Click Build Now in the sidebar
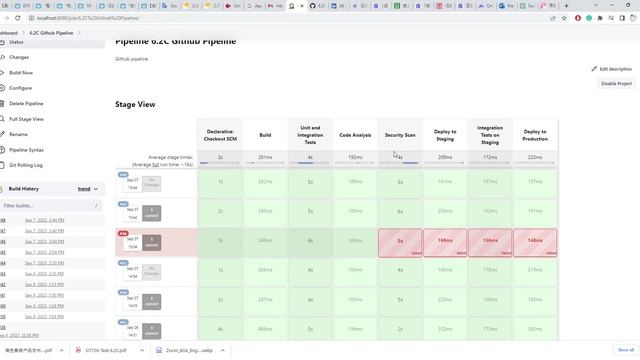 coord(21,73)
